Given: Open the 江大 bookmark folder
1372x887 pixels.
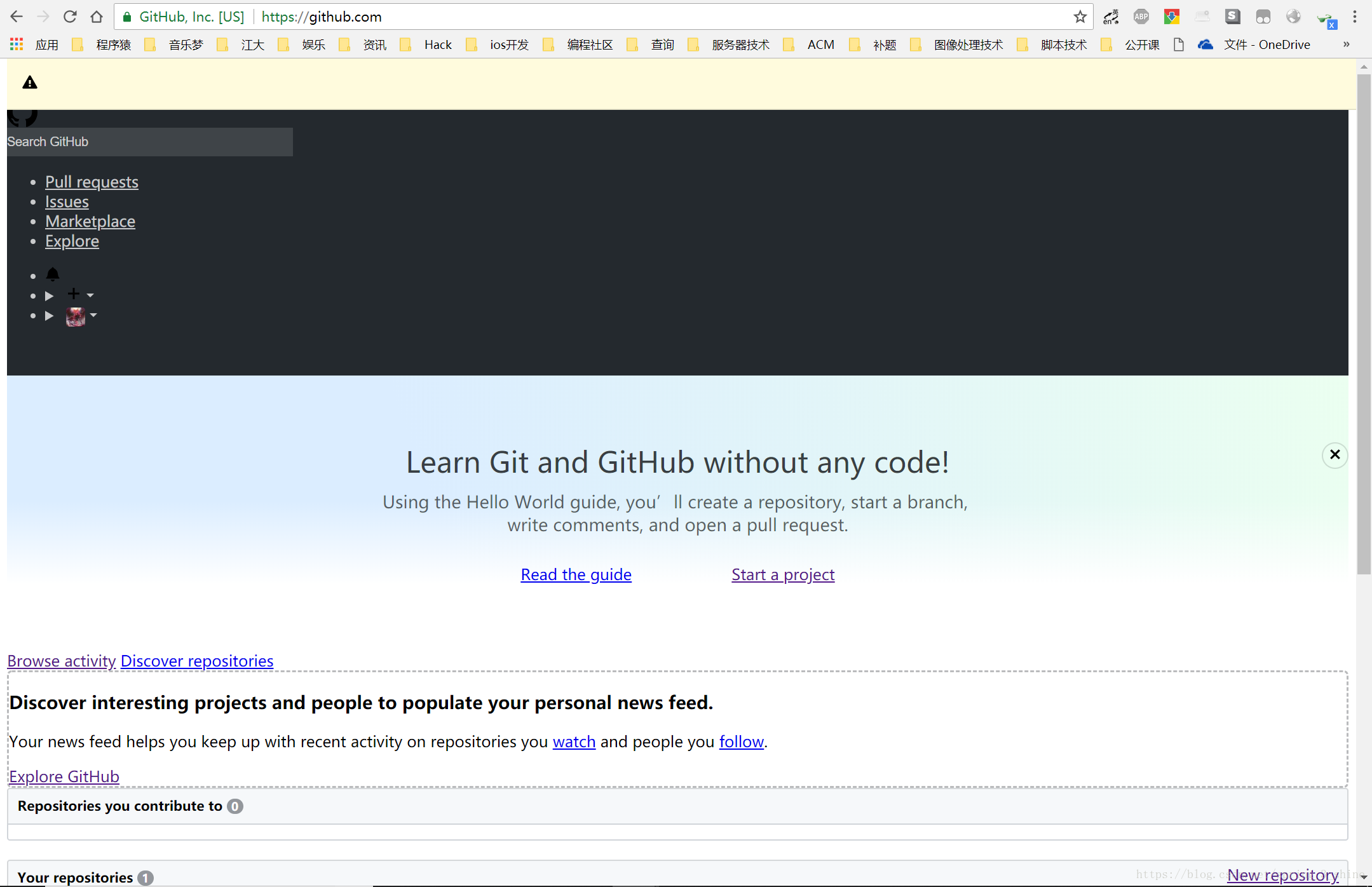Looking at the screenshot, I should pyautogui.click(x=241, y=44).
